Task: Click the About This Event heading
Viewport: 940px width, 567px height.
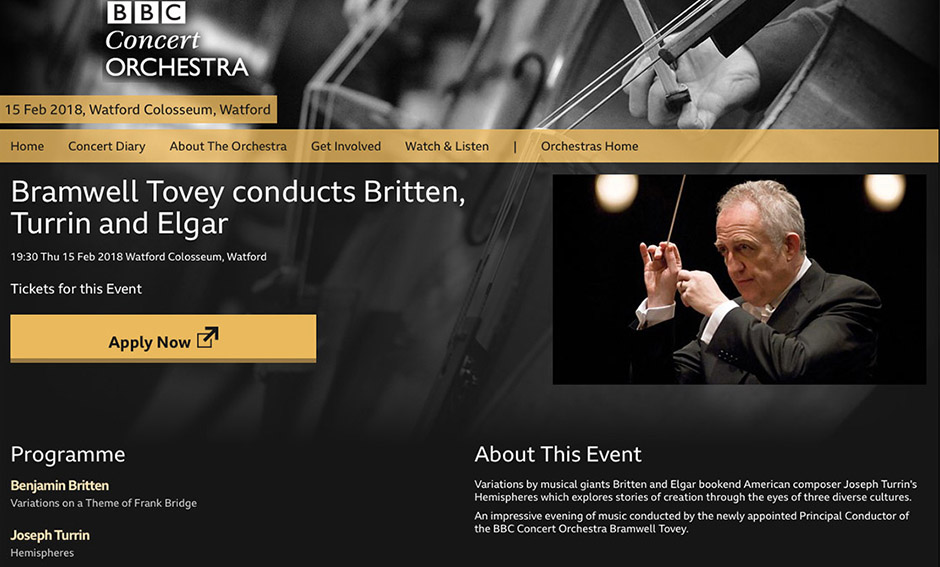Action: 558,454
